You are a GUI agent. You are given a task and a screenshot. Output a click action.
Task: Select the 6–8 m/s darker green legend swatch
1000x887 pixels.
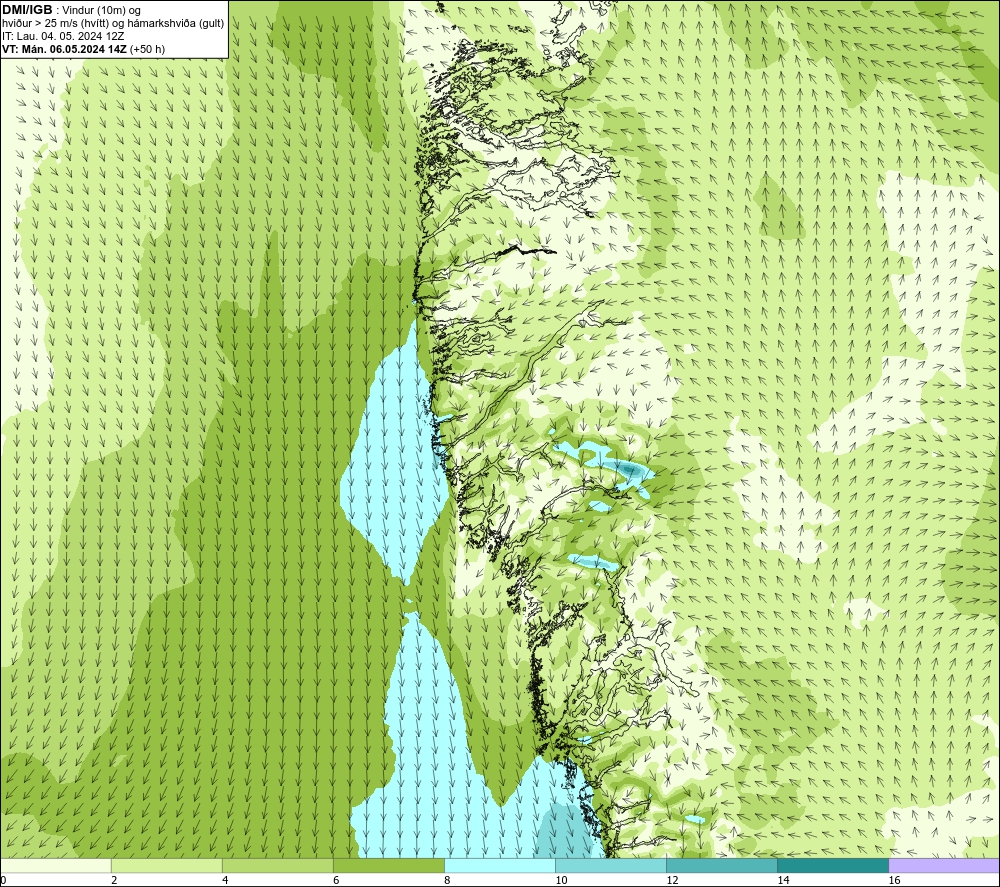point(388,865)
